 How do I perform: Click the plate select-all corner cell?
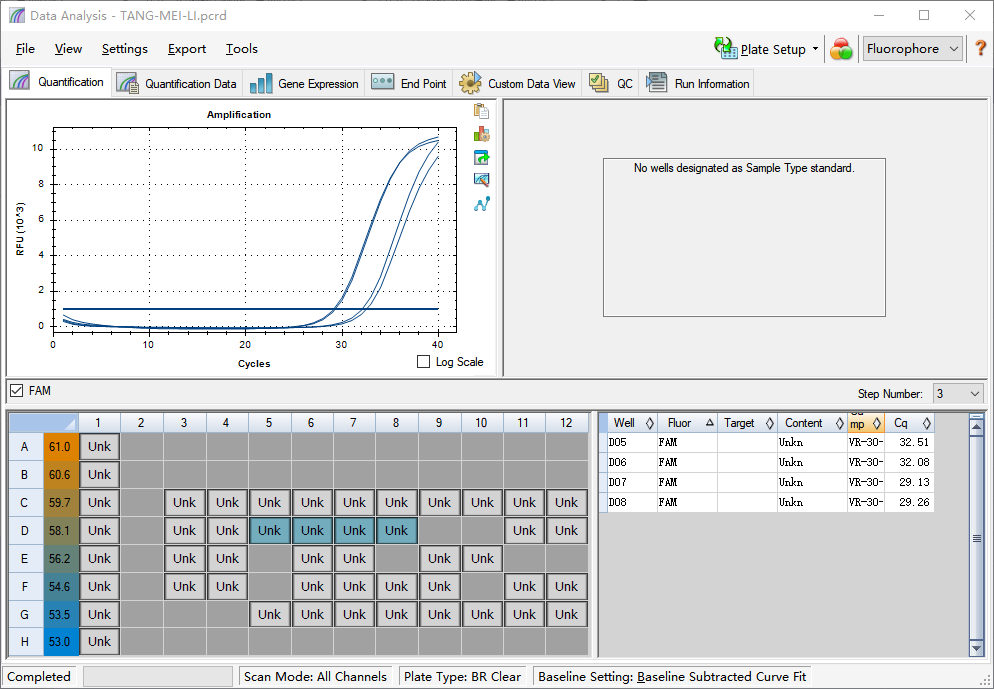point(43,423)
